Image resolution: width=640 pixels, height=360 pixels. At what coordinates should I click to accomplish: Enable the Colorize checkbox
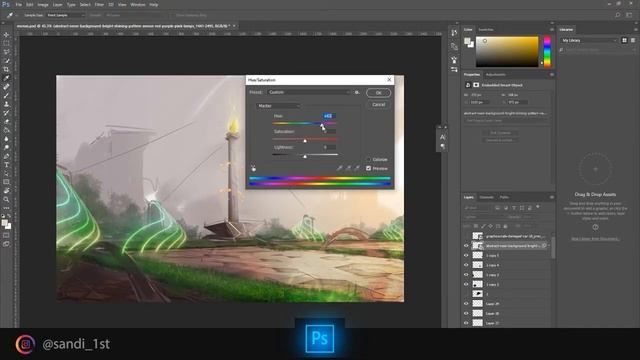coord(369,160)
